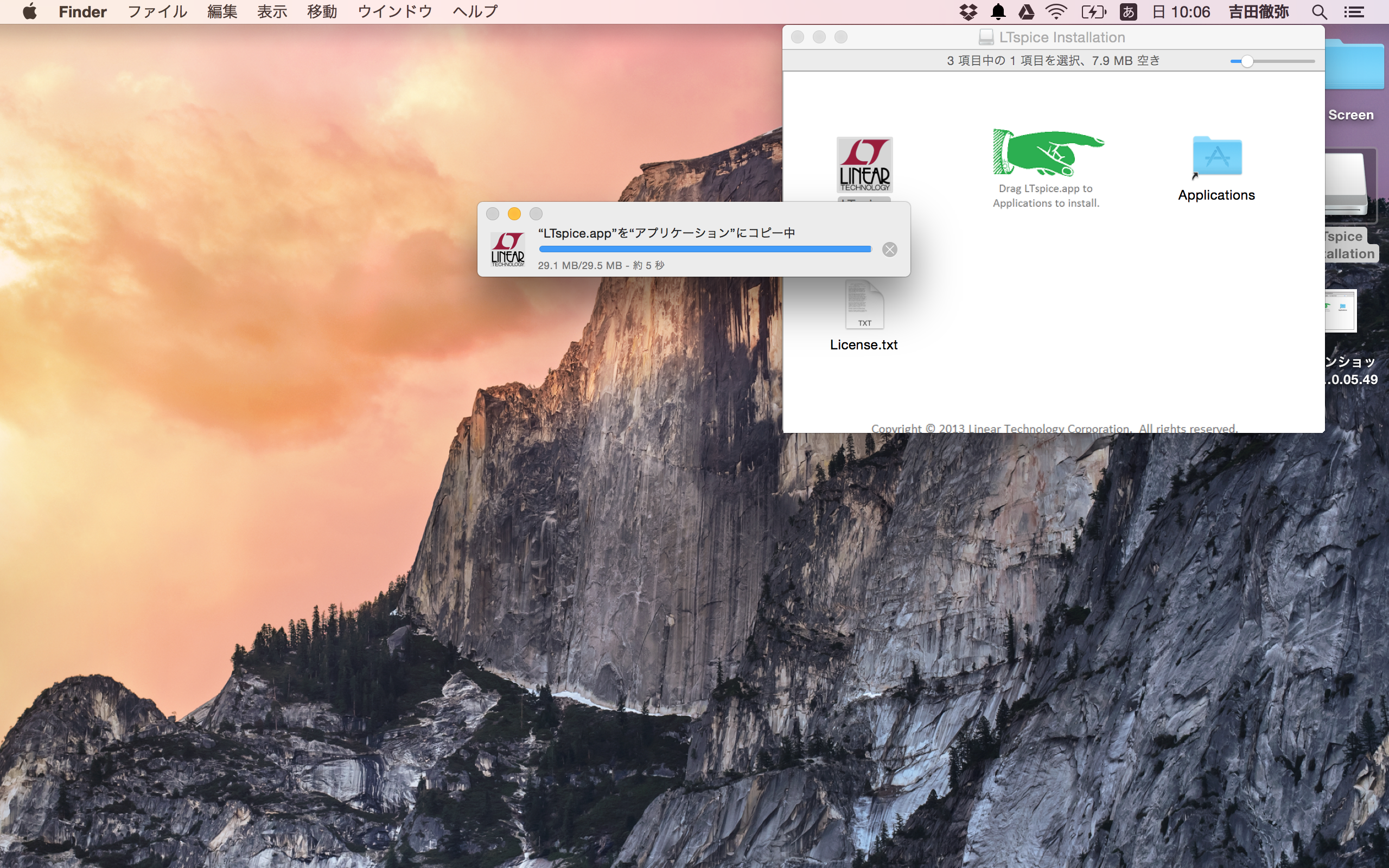1389x868 pixels.
Task: Minimize the copy progress dialog
Action: [514, 214]
